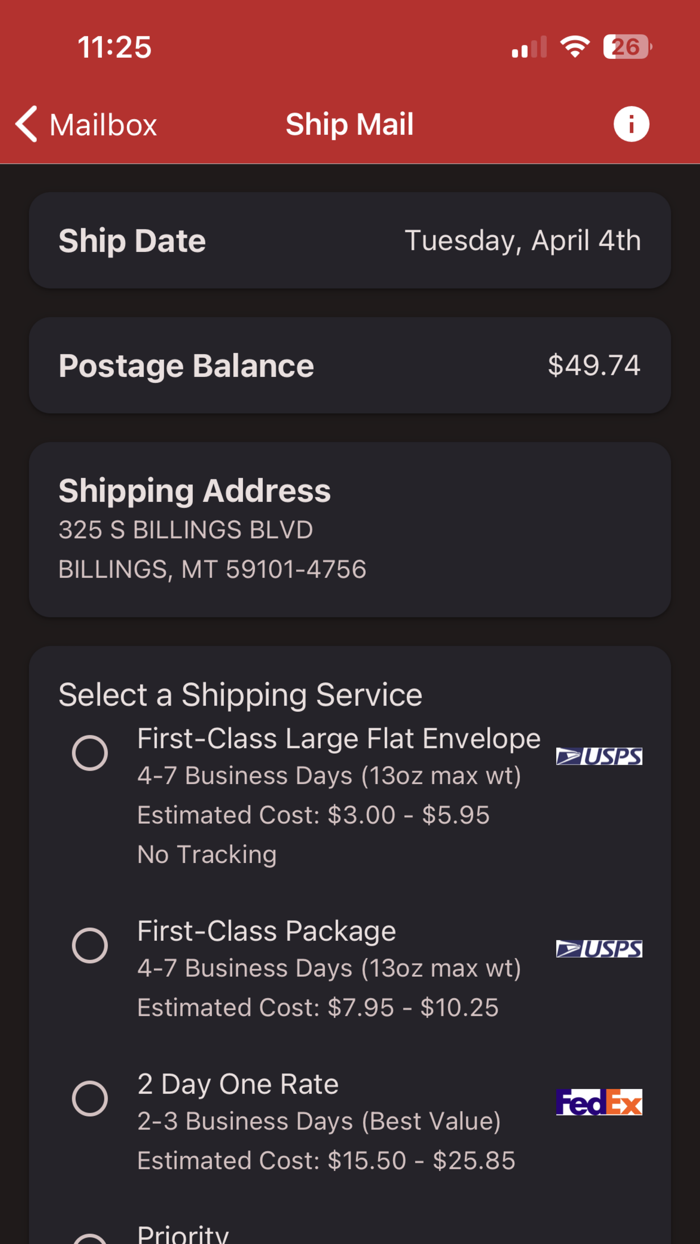Open the info icon in navigation bar
The height and width of the screenshot is (1244, 700).
(631, 124)
